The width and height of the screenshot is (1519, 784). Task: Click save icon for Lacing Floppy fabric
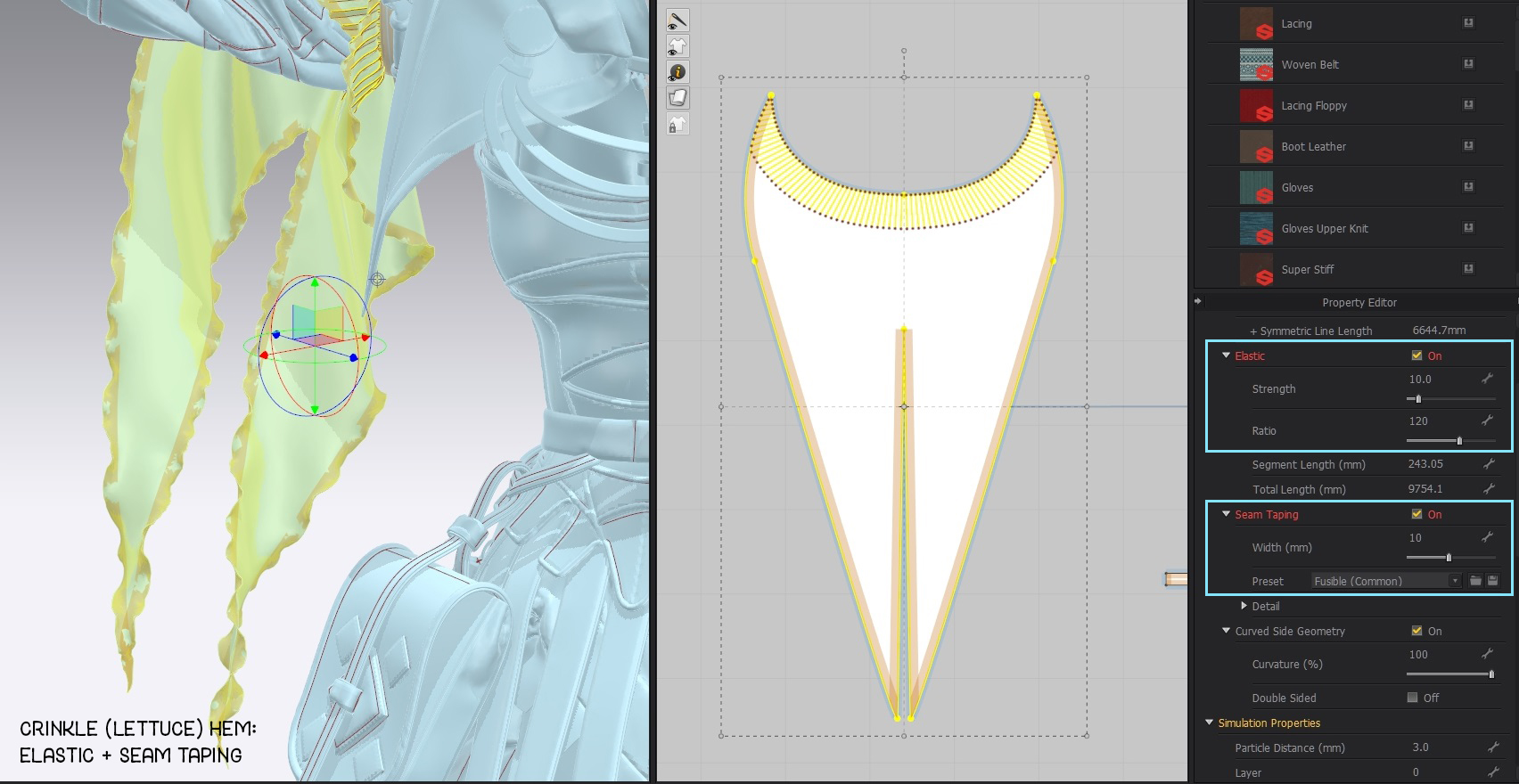point(1468,105)
